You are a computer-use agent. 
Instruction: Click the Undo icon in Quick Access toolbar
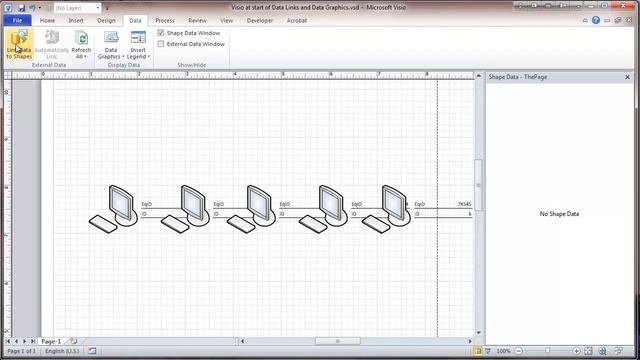click(32, 8)
